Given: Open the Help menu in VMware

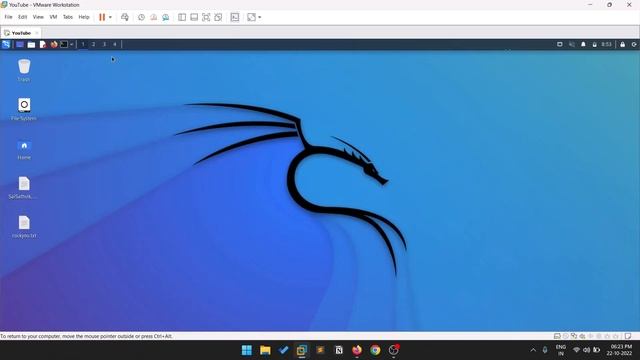Looking at the screenshot, I should [x=84, y=17].
